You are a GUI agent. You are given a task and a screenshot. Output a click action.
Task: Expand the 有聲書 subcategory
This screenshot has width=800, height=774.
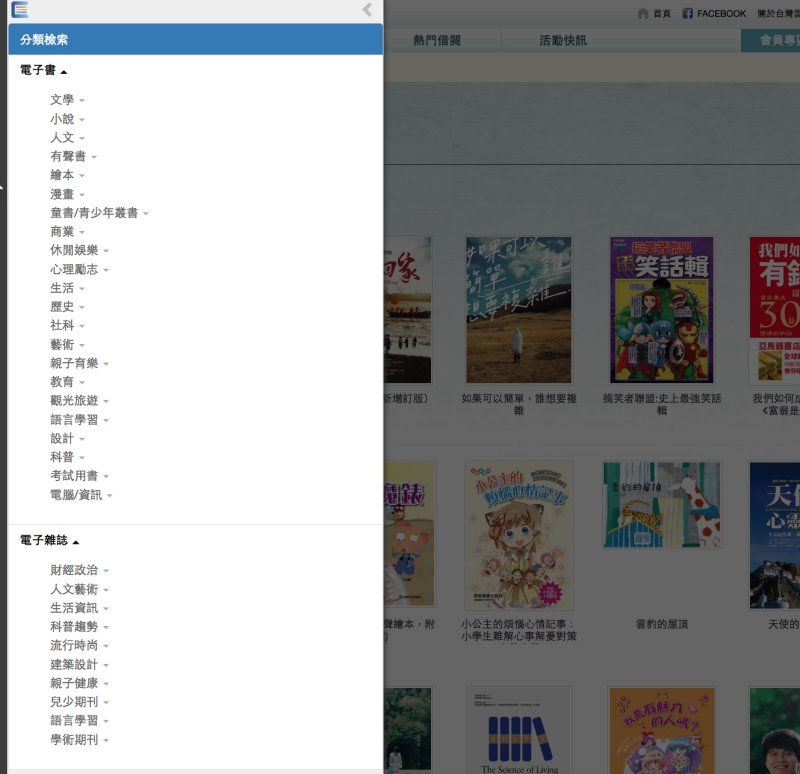point(73,157)
